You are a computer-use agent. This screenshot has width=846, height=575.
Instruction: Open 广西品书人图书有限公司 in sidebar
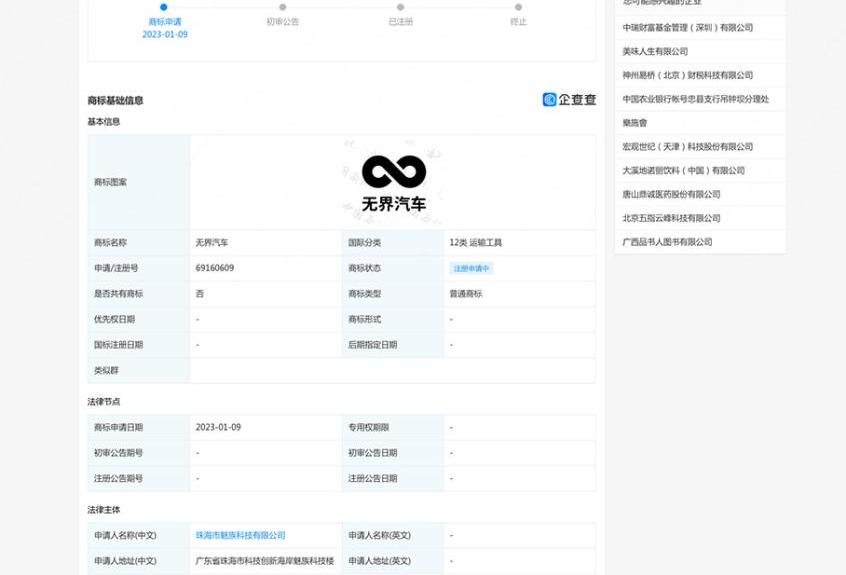(667, 242)
